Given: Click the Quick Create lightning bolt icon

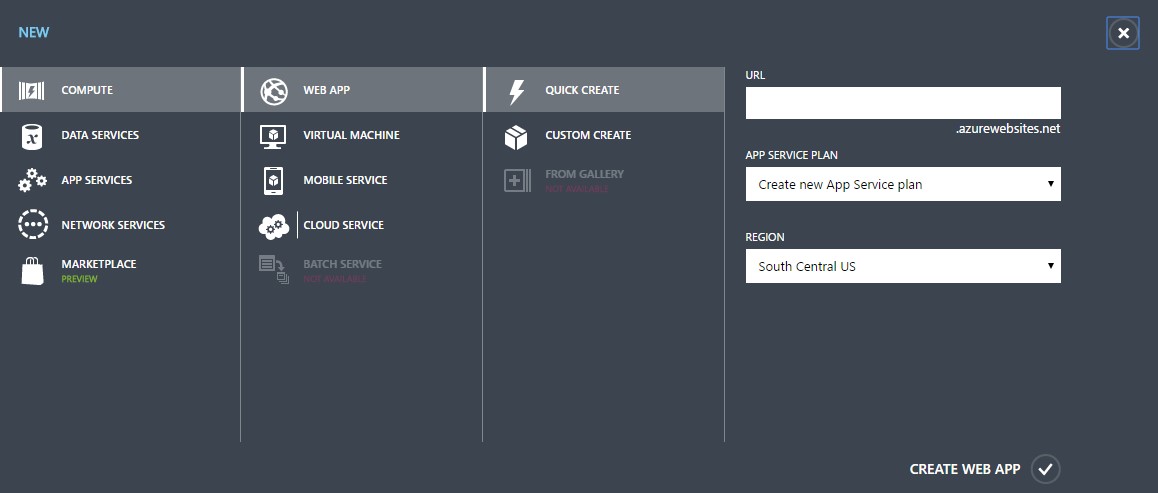Looking at the screenshot, I should pyautogui.click(x=516, y=91).
